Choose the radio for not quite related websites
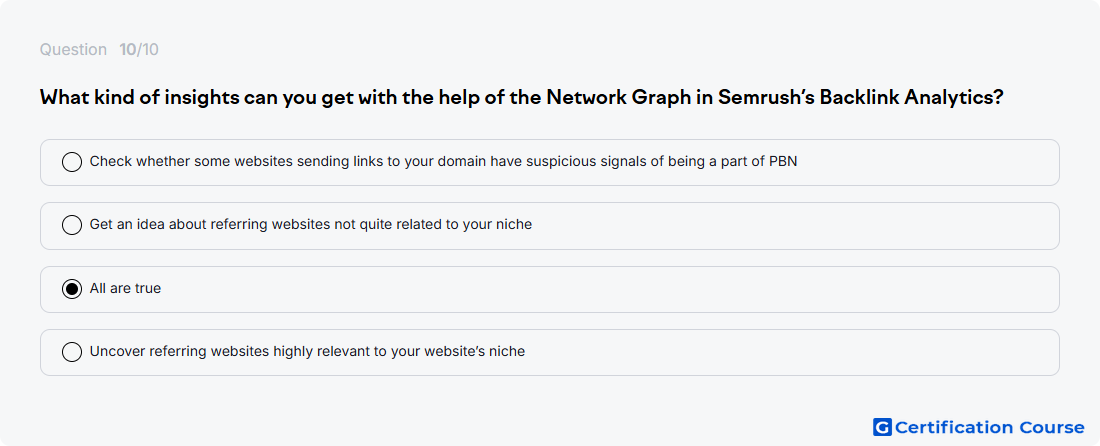Image resolution: width=1100 pixels, height=446 pixels. point(72,225)
